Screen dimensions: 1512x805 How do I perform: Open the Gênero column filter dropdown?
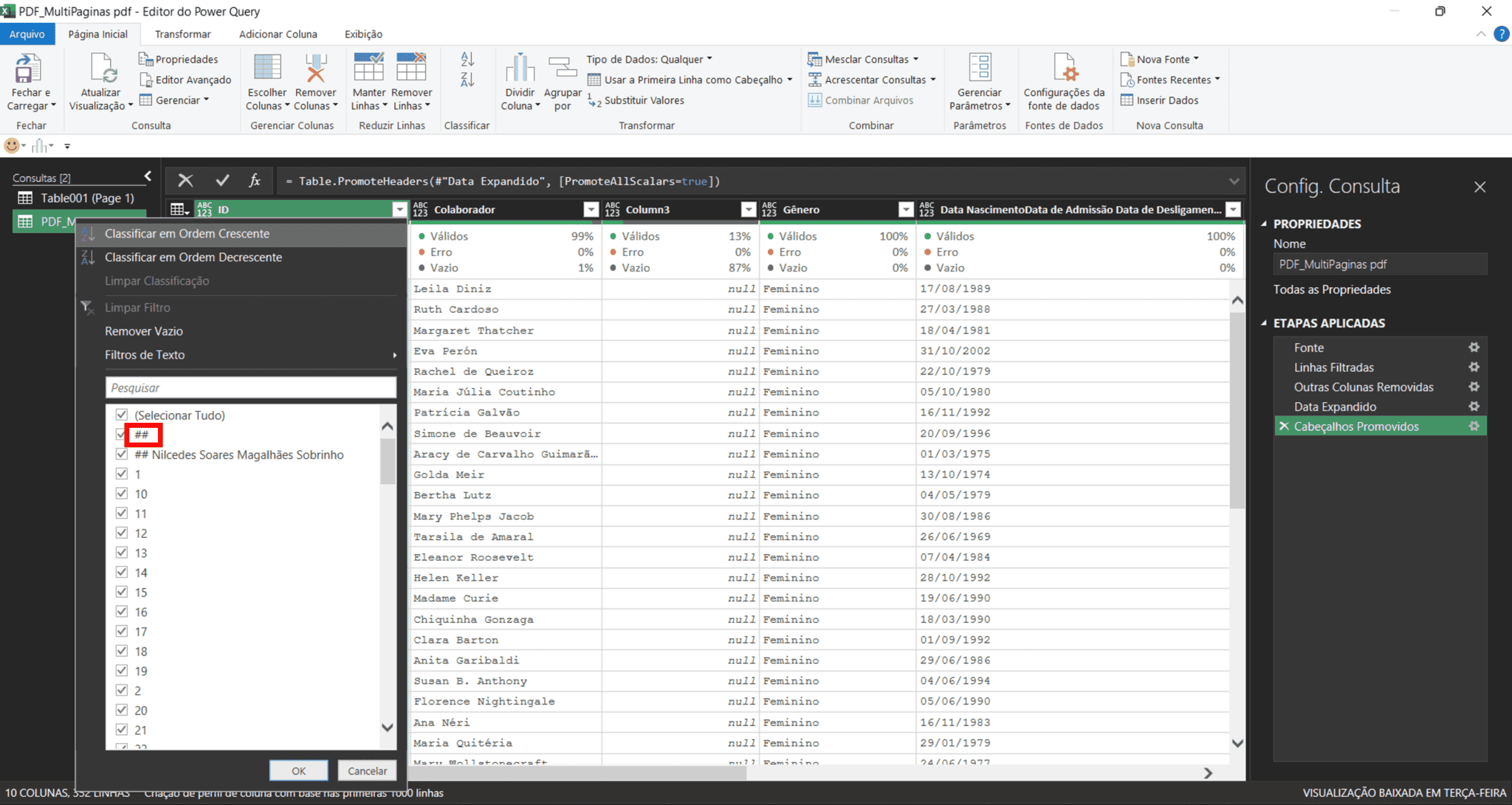(906, 210)
